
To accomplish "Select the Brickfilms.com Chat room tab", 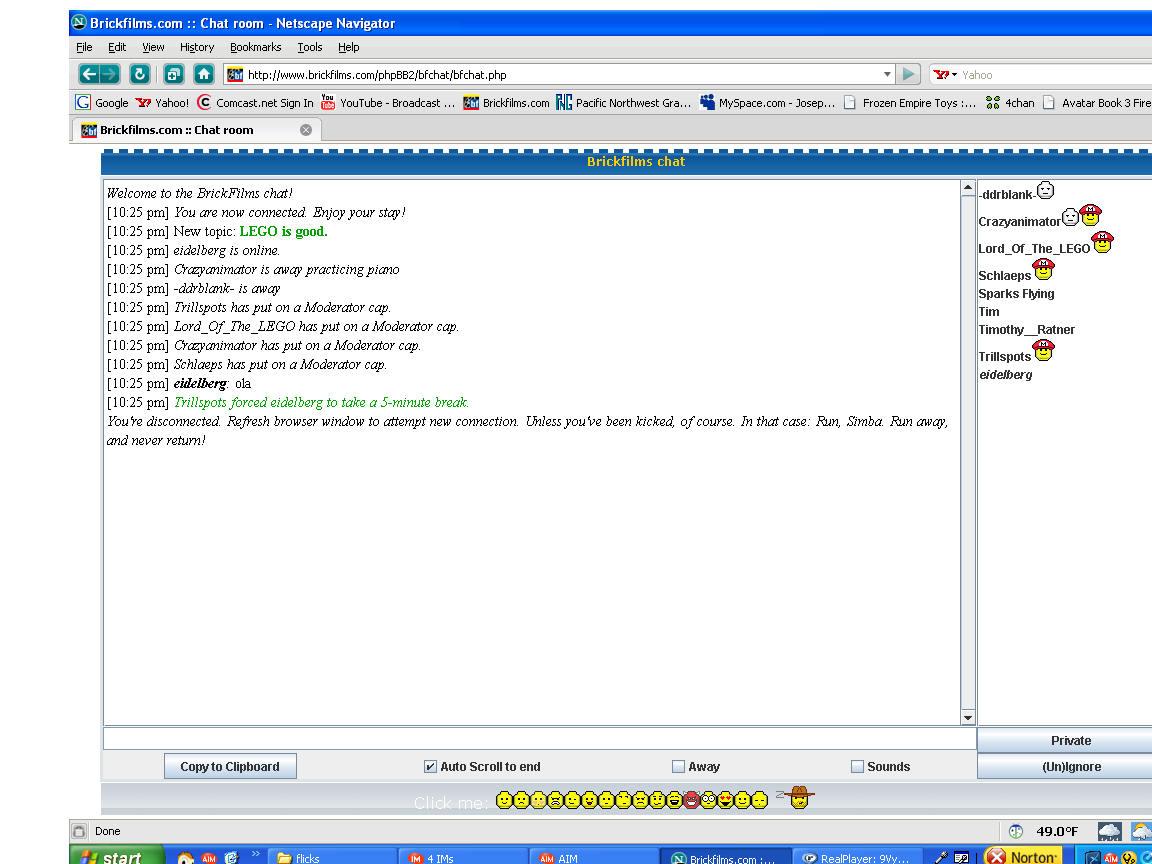I will pyautogui.click(x=180, y=128).
